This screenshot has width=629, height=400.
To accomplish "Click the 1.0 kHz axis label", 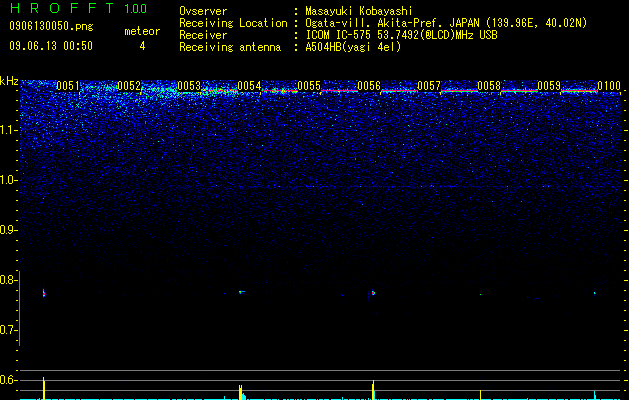I will point(9,180).
